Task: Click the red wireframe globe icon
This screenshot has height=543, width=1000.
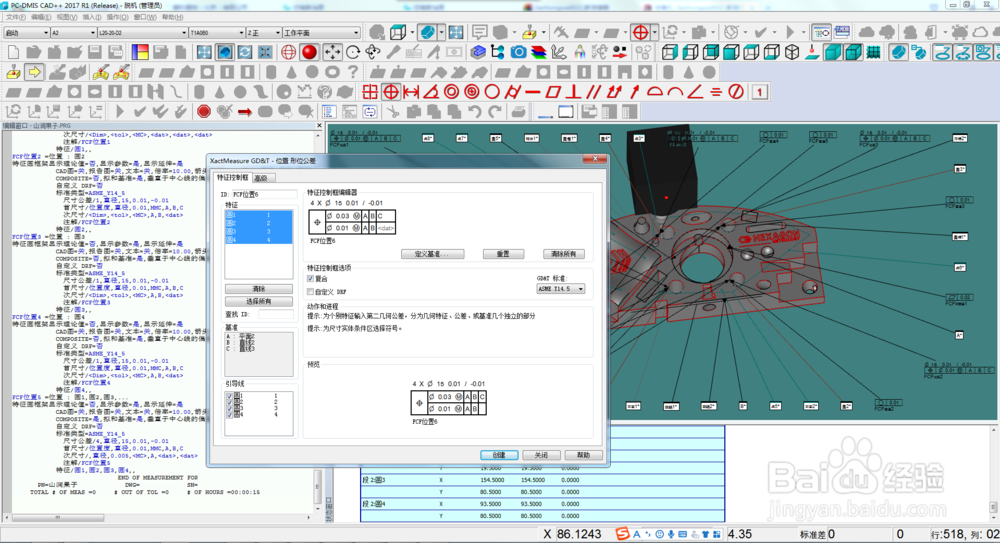Action: coord(288,52)
